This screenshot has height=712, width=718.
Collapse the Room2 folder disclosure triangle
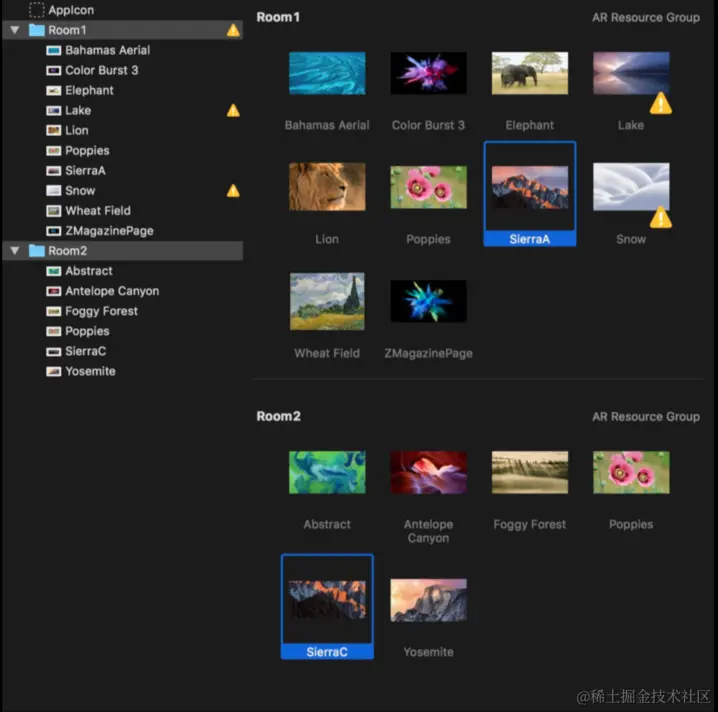click(15, 251)
